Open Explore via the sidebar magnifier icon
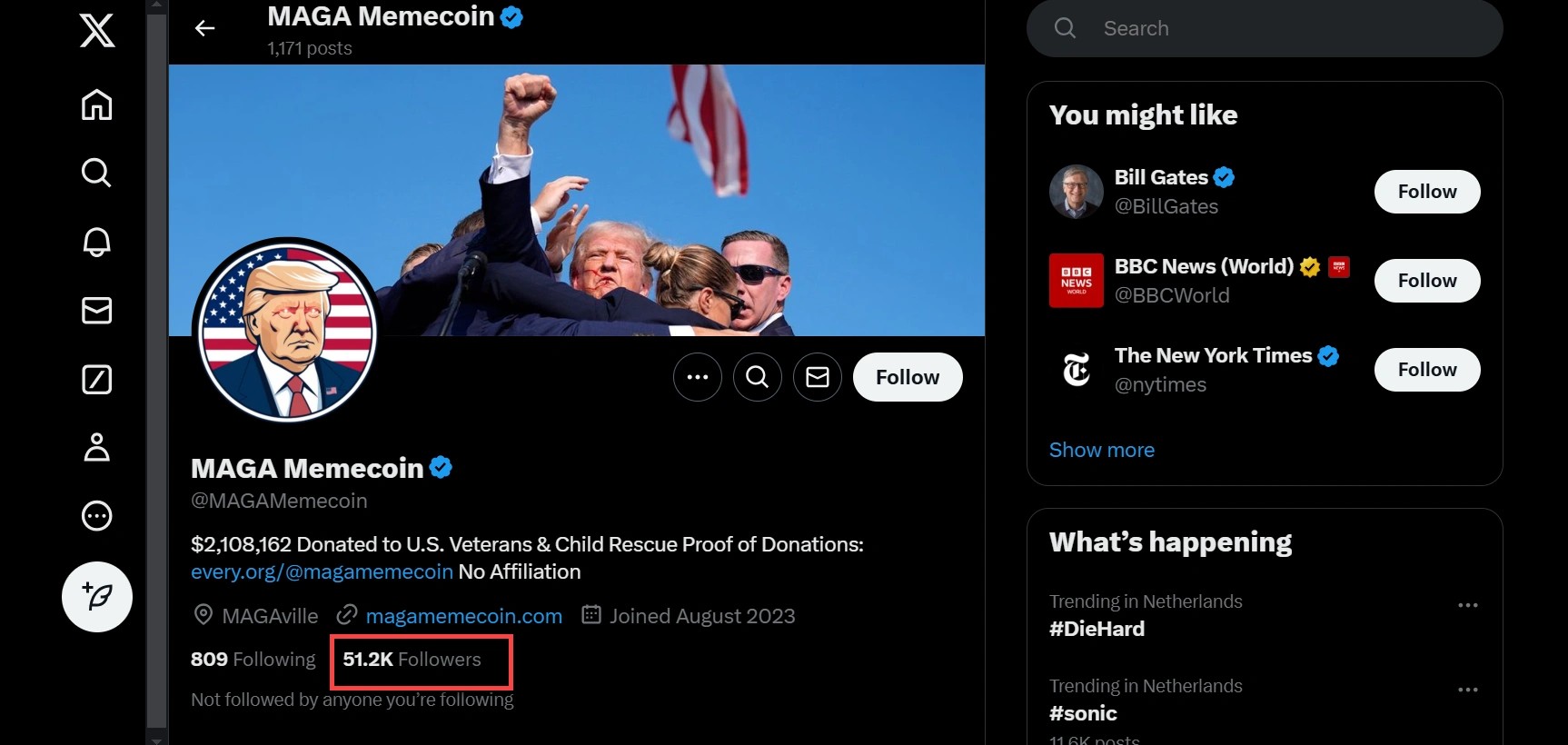The width and height of the screenshot is (1568, 745). pos(96,173)
